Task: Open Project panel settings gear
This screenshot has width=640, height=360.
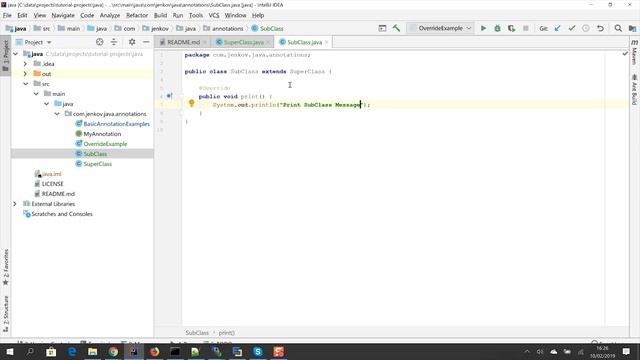Action: [132, 42]
